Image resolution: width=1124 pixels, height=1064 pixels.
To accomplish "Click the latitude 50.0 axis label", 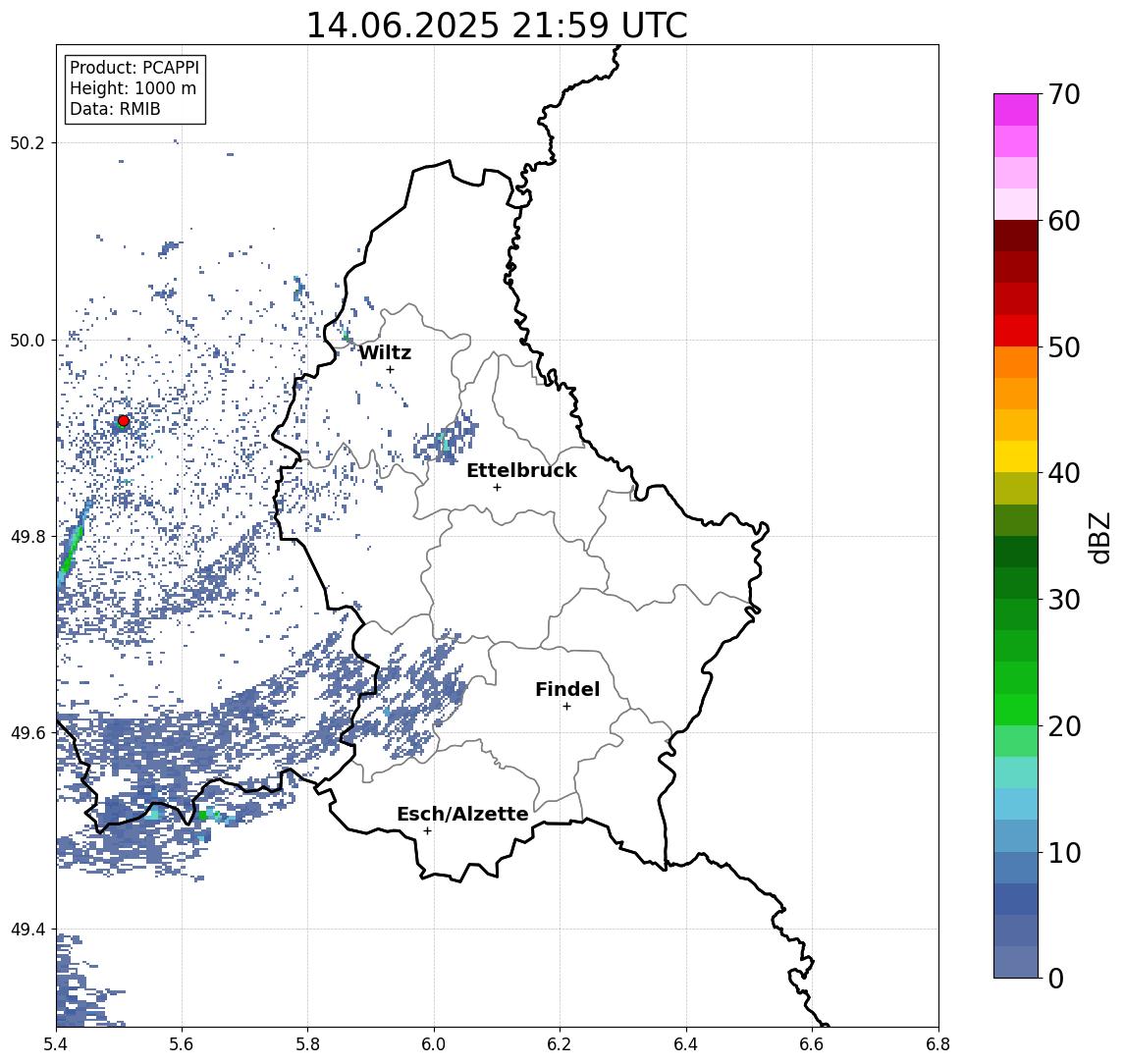I will [x=27, y=340].
